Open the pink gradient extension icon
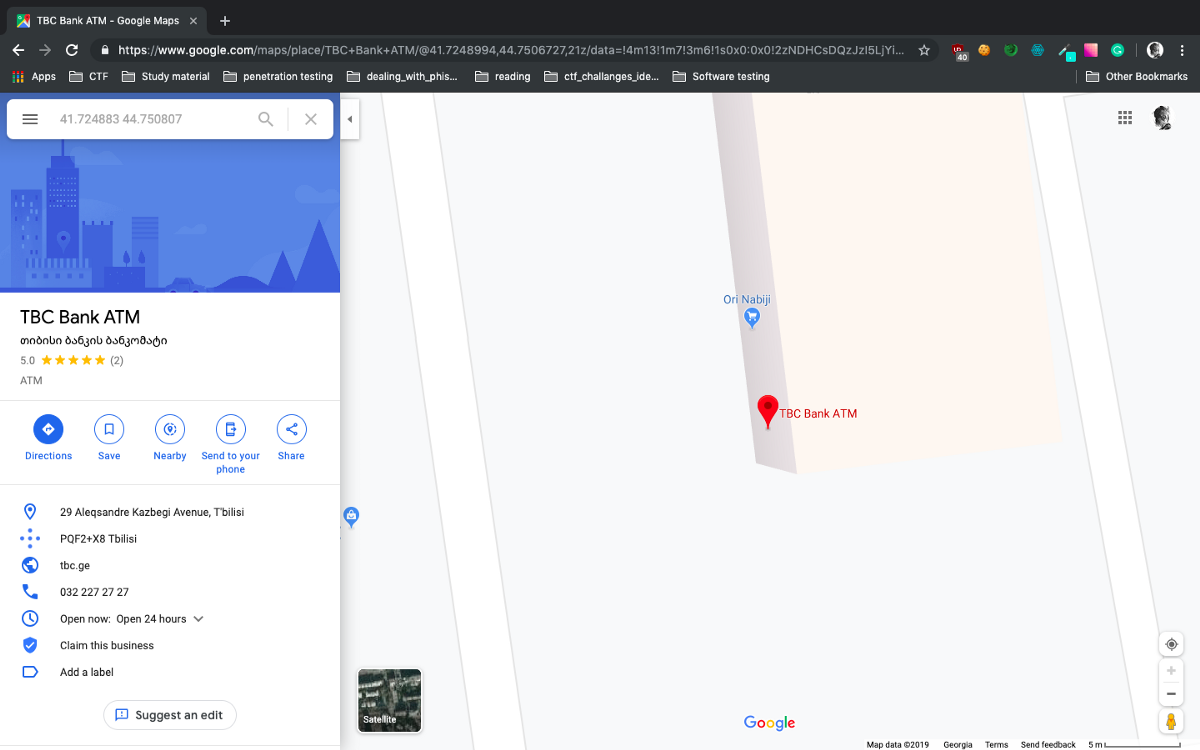 [x=1091, y=50]
